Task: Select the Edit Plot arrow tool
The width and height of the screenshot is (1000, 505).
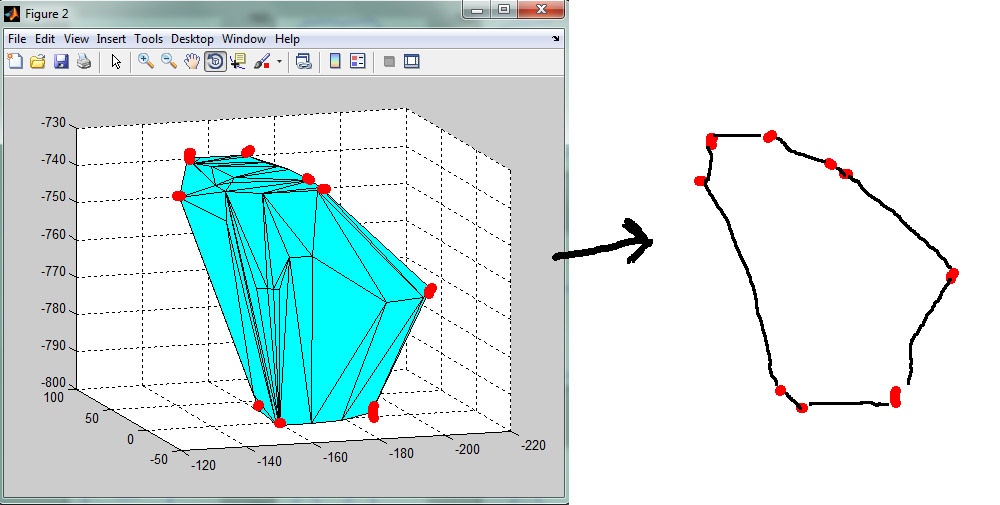Action: [x=116, y=62]
